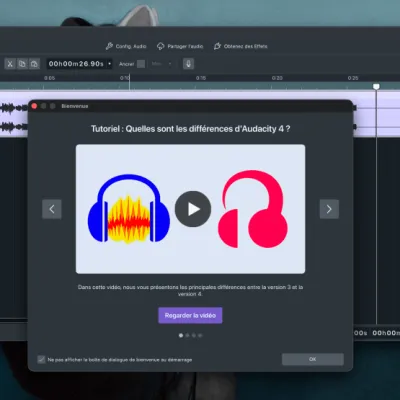Click the microphone record-meter icon
The image size is (400, 400).
(188, 64)
